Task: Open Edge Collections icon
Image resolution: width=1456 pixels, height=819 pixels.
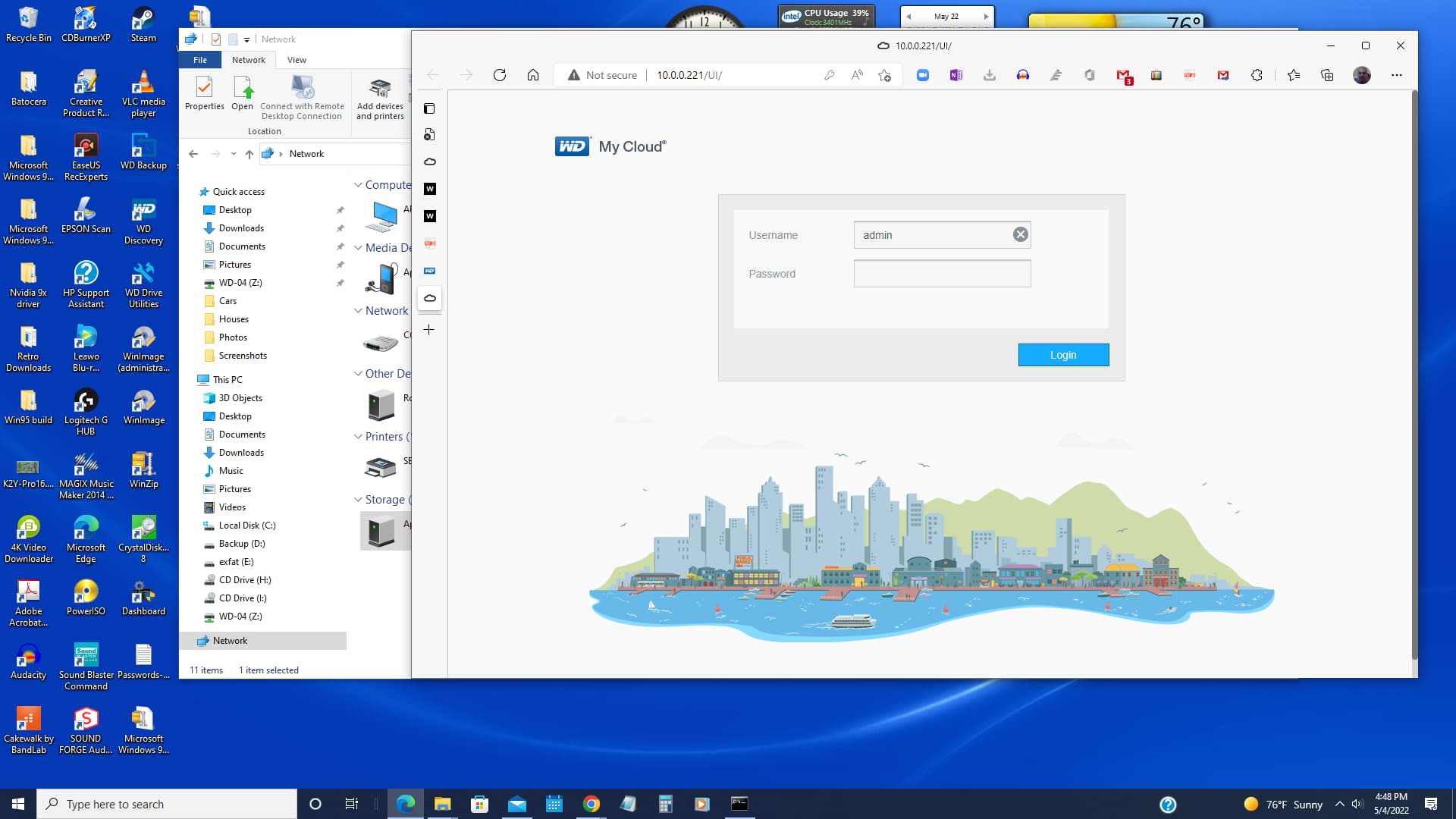Action: click(x=1327, y=75)
